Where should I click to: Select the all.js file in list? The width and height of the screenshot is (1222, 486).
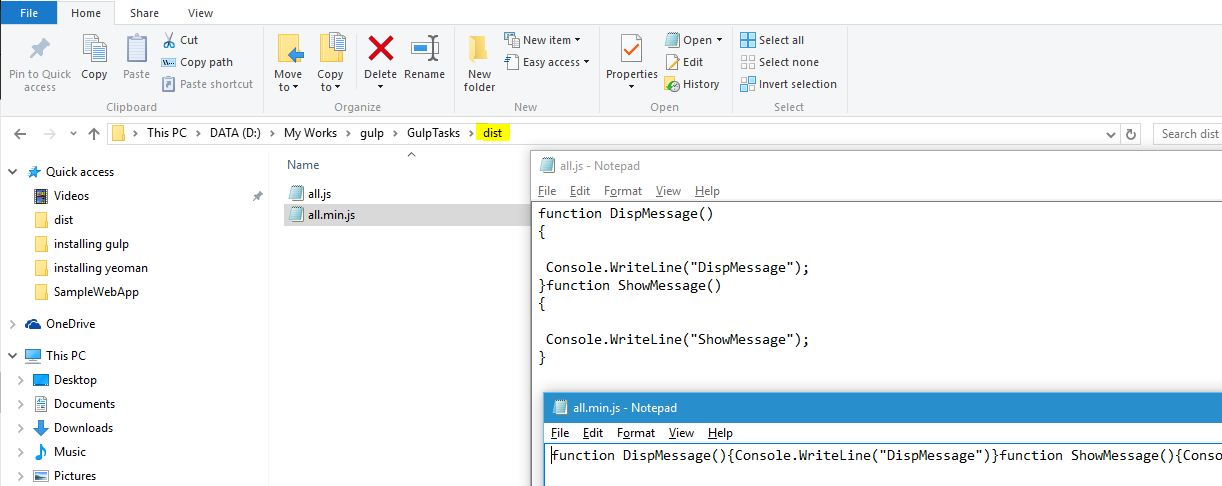(x=319, y=193)
